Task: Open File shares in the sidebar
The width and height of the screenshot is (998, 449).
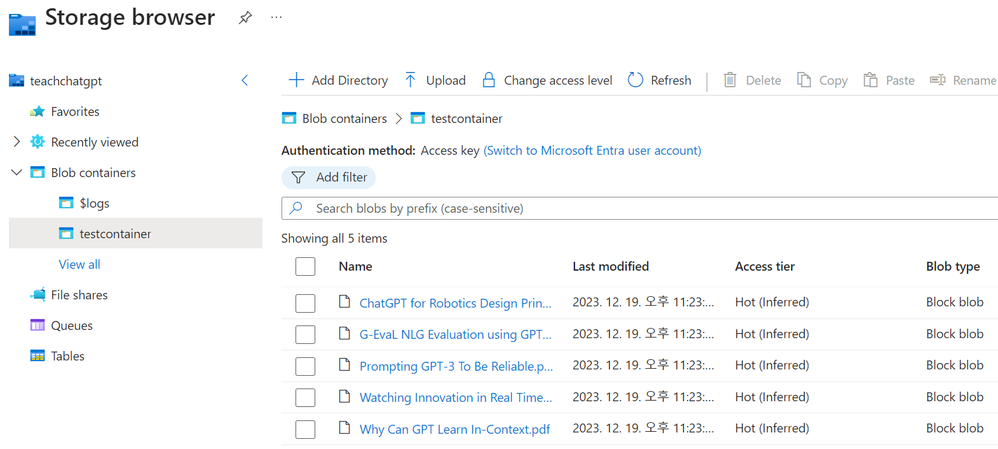Action: click(78, 295)
